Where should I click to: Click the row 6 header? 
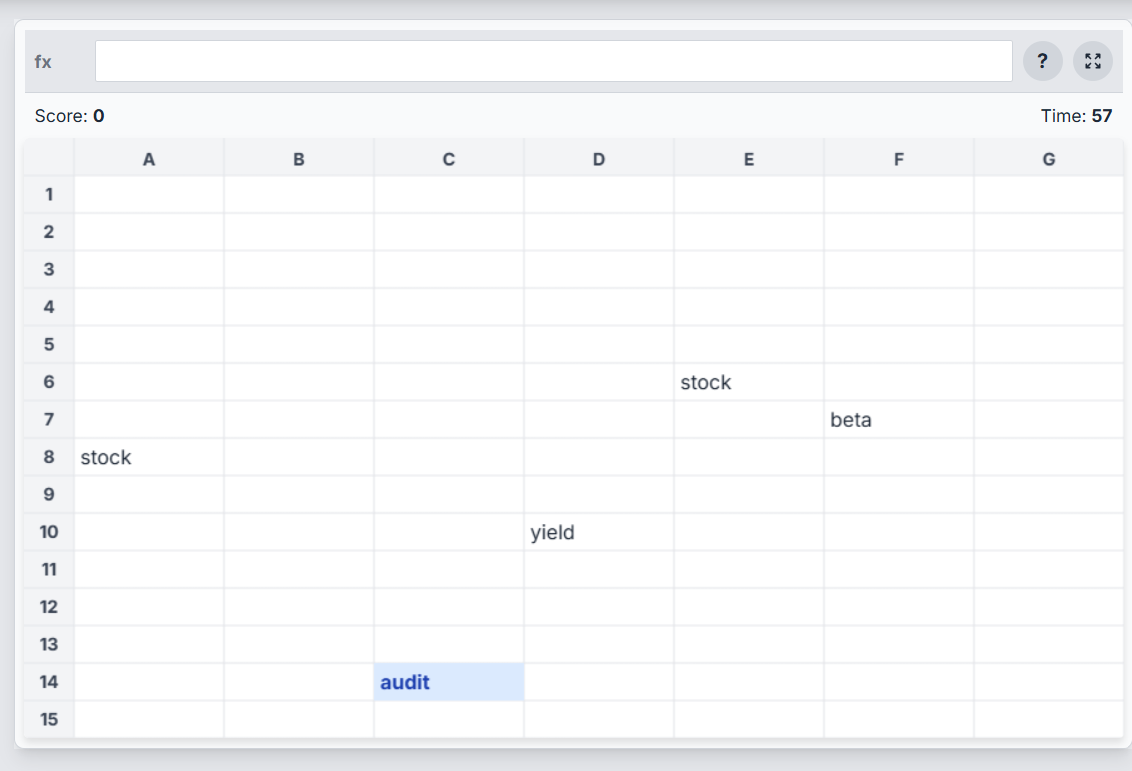click(x=49, y=382)
